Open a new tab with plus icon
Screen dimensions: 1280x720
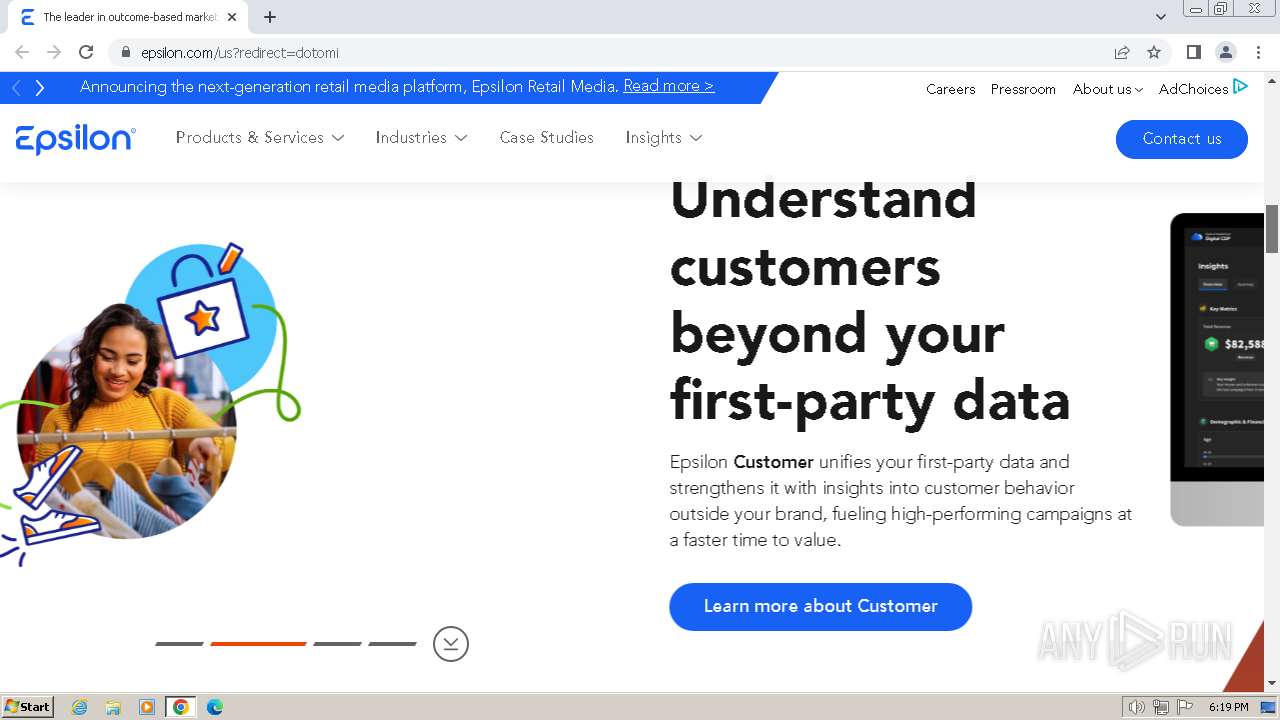(270, 17)
